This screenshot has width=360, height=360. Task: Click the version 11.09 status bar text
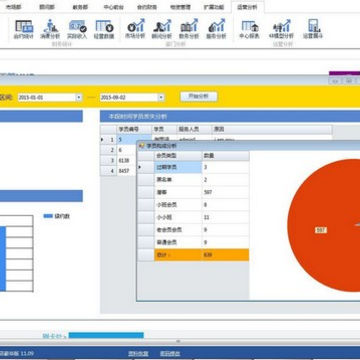(17, 353)
